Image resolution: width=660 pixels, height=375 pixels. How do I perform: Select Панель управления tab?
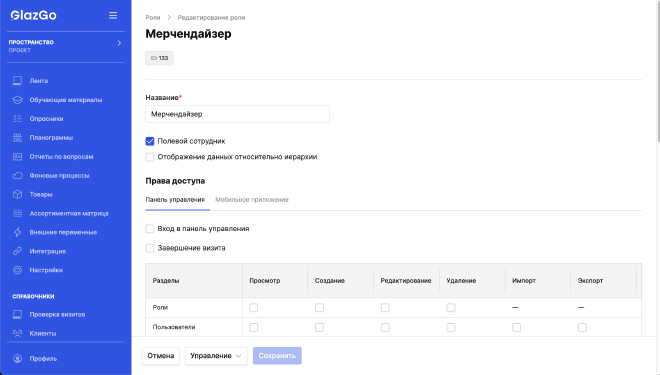[175, 199]
